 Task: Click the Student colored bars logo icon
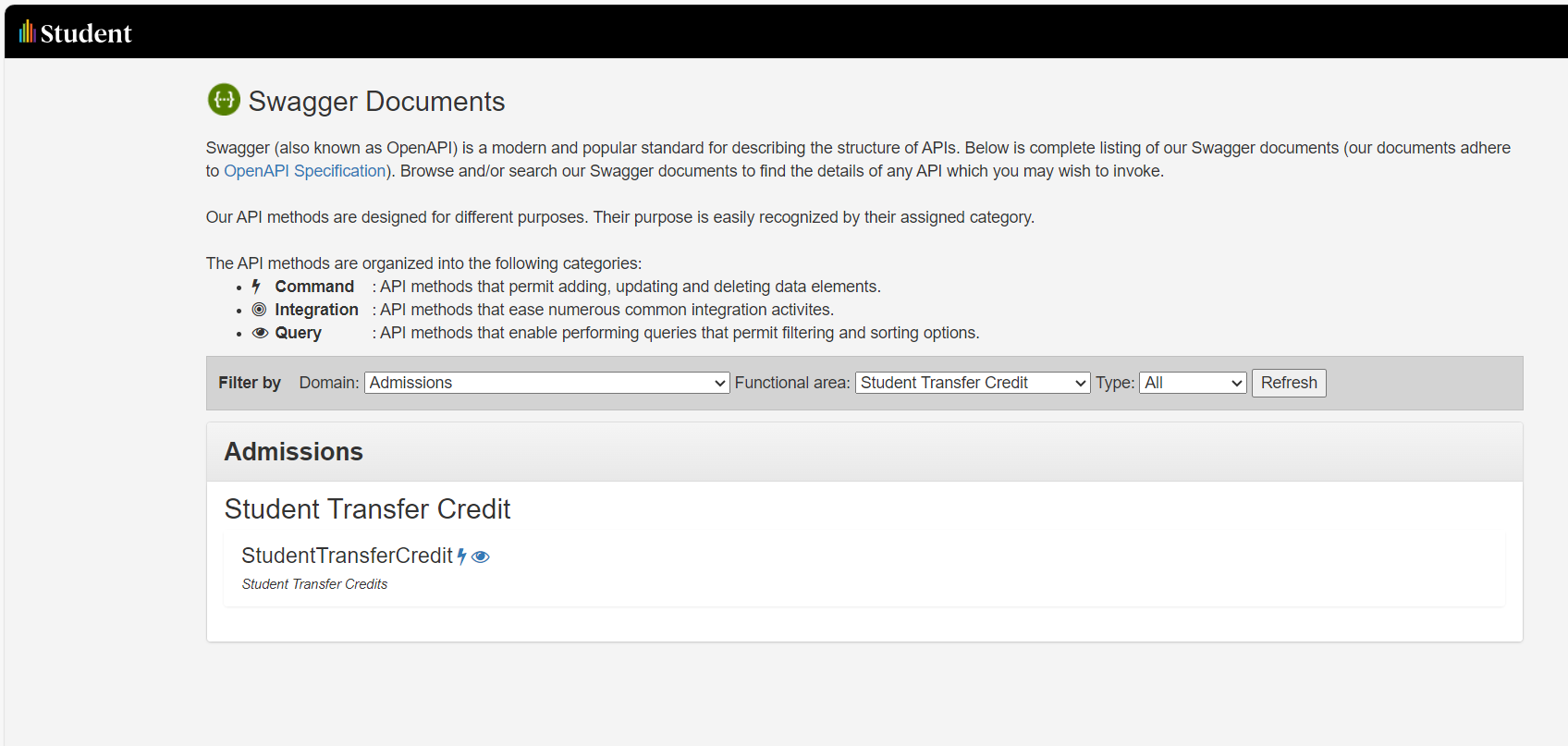point(28,32)
